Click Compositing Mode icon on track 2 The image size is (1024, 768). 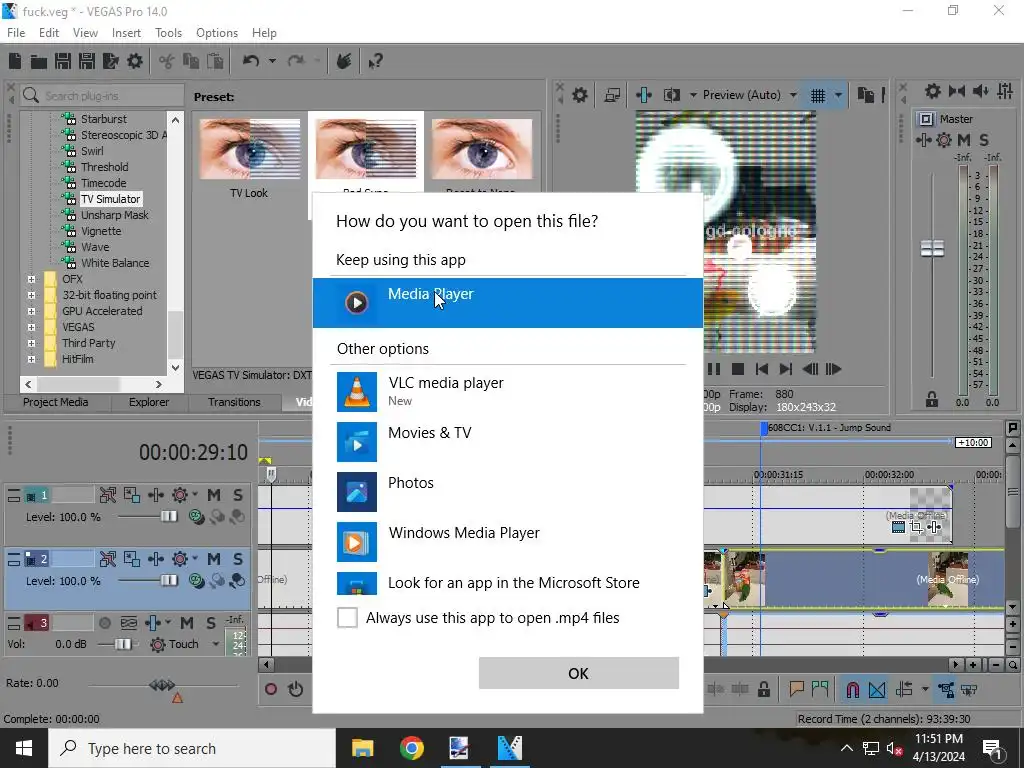[x=196, y=580]
